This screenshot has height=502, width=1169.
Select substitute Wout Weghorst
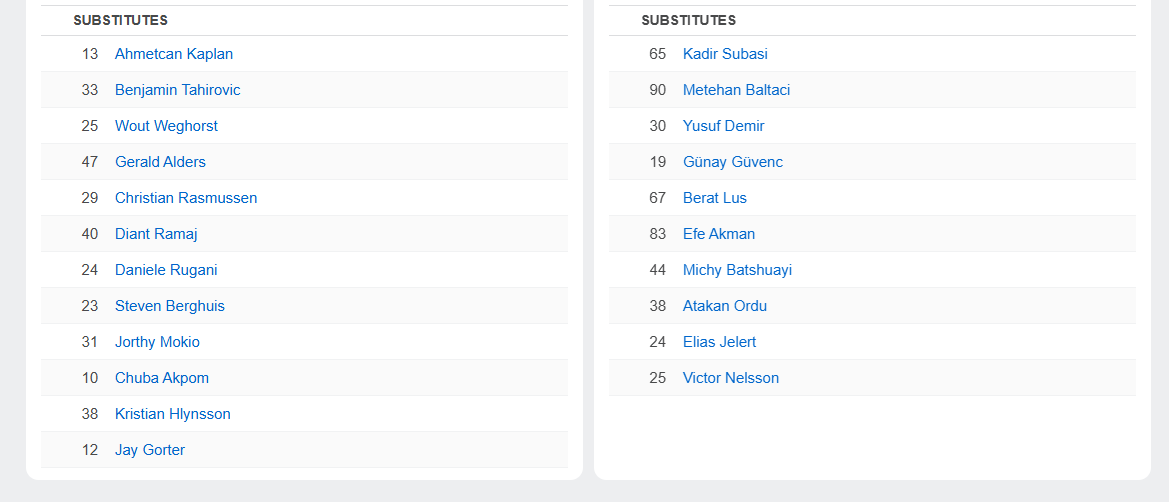(166, 126)
